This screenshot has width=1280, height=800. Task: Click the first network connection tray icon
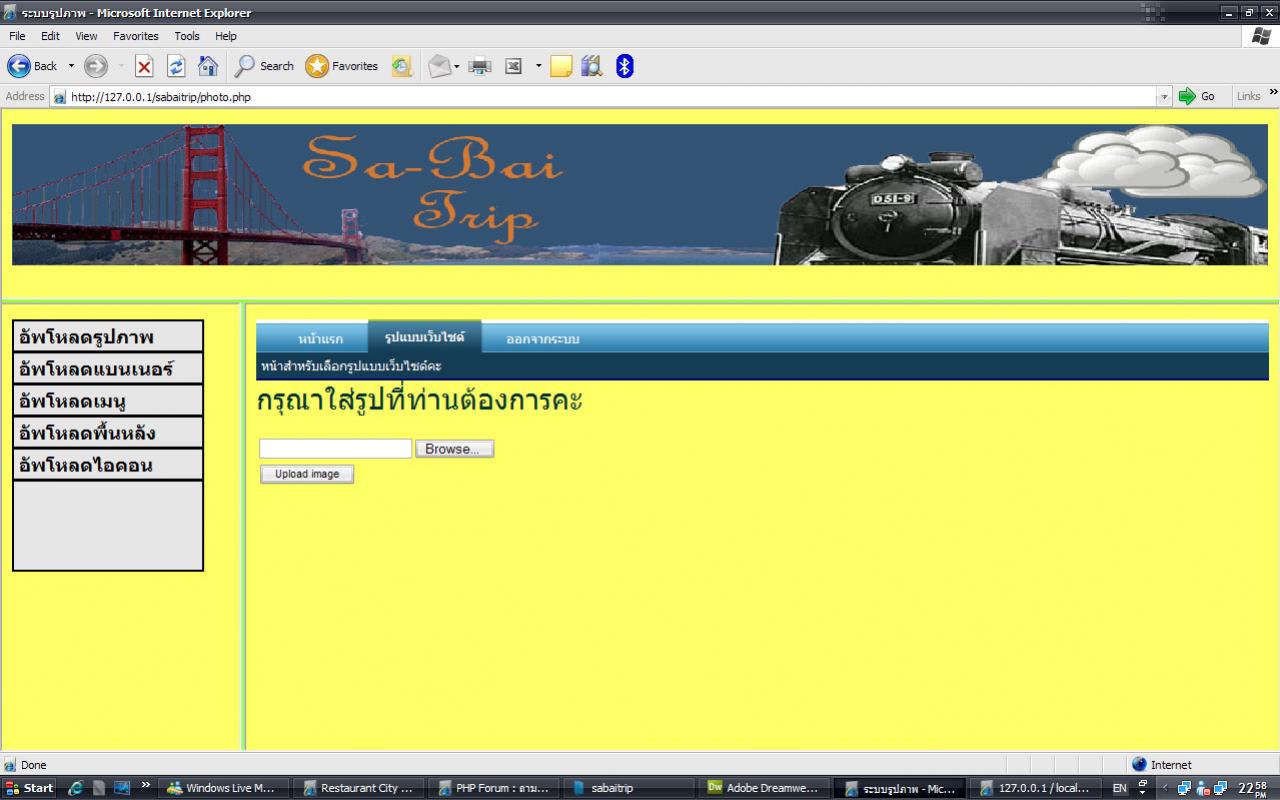pyautogui.click(x=1184, y=788)
